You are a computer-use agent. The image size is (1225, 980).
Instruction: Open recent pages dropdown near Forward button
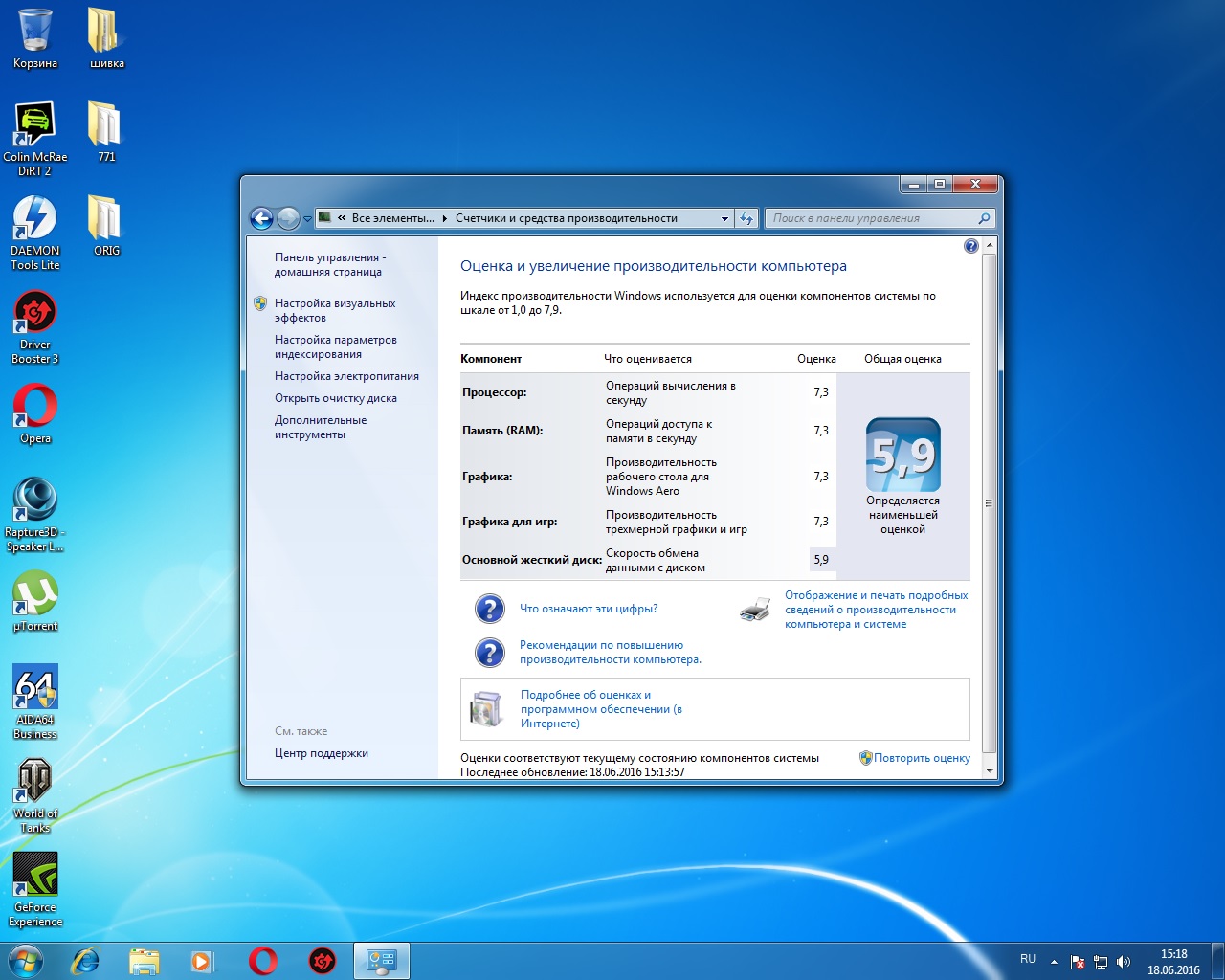tap(307, 219)
